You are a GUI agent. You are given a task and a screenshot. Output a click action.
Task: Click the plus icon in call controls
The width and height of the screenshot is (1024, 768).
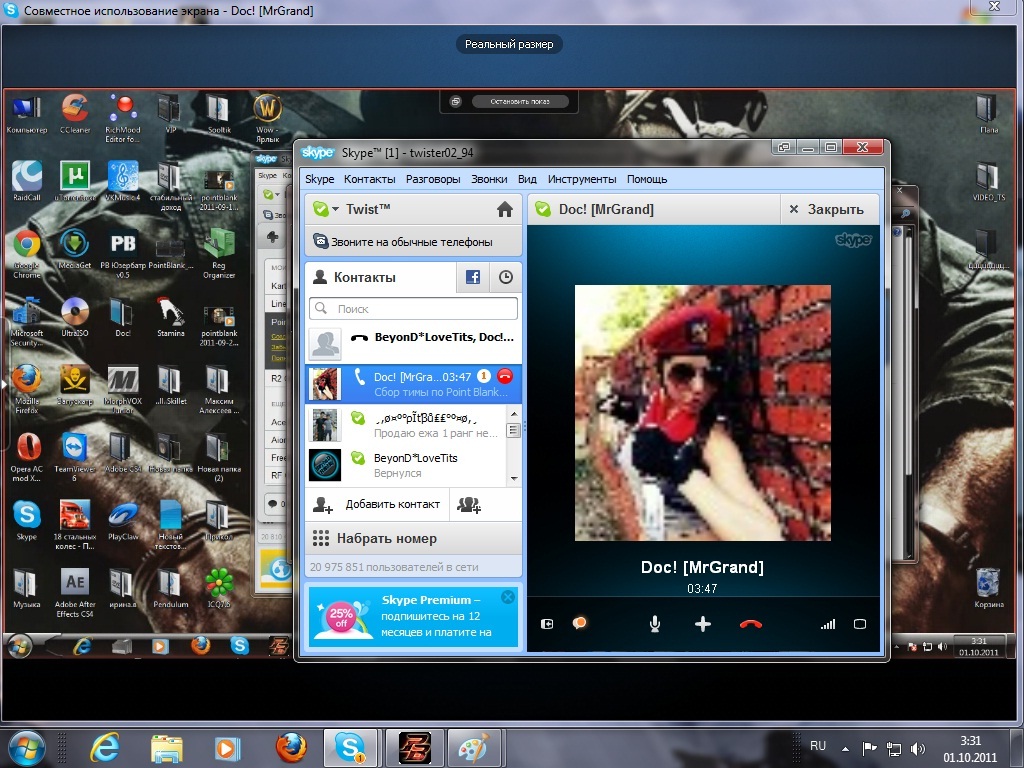(703, 624)
